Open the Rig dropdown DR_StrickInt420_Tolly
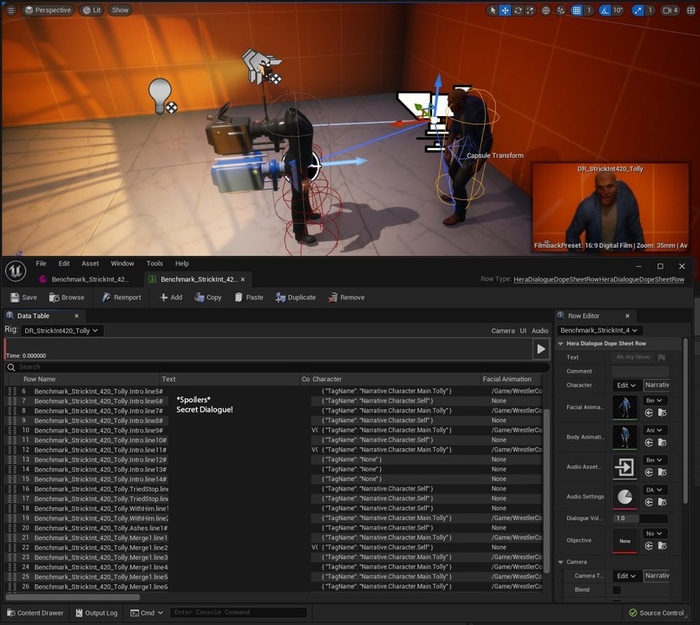The width and height of the screenshot is (700, 625). click(x=61, y=330)
